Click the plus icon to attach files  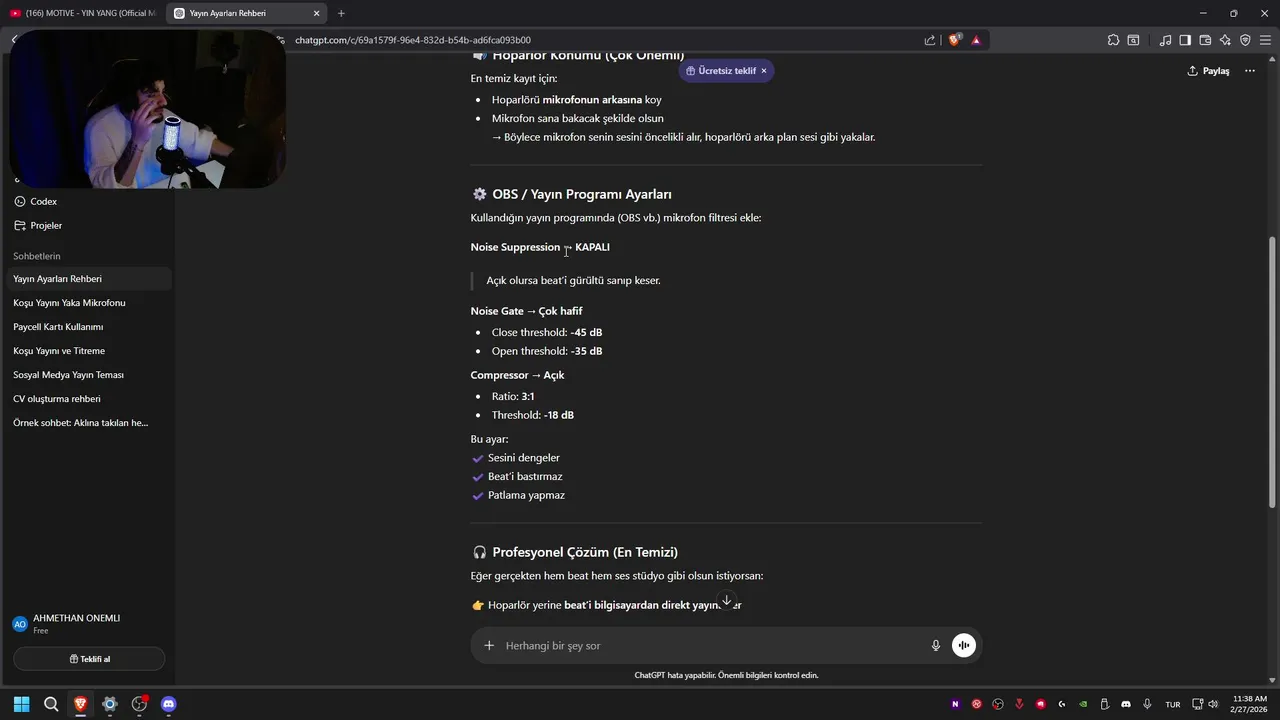click(x=489, y=646)
